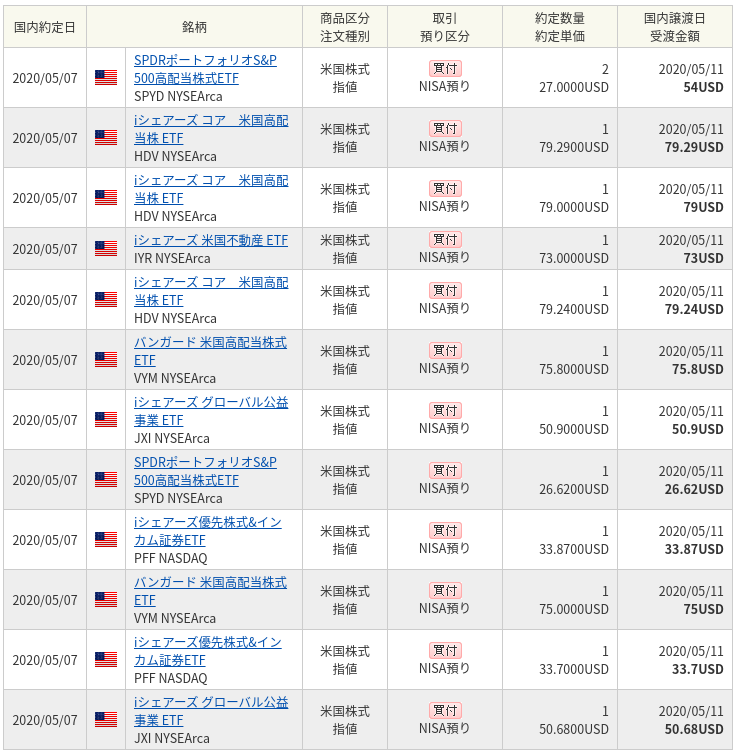738x755 pixels.
Task: Click the 国内譲渡日 受渡金額 column header
Action: (x=674, y=27)
